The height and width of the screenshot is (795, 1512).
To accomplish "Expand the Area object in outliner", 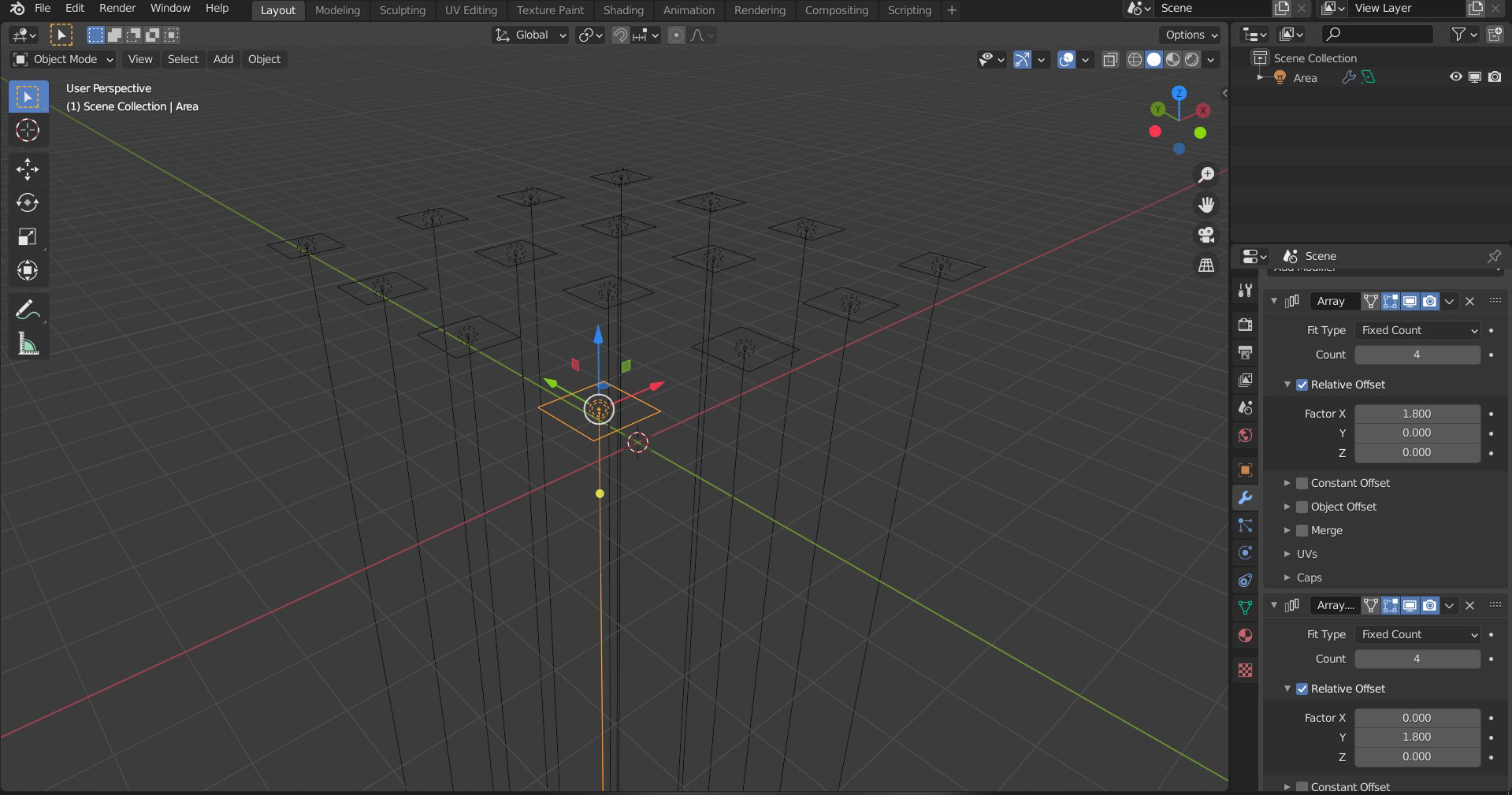I will click(x=1259, y=77).
